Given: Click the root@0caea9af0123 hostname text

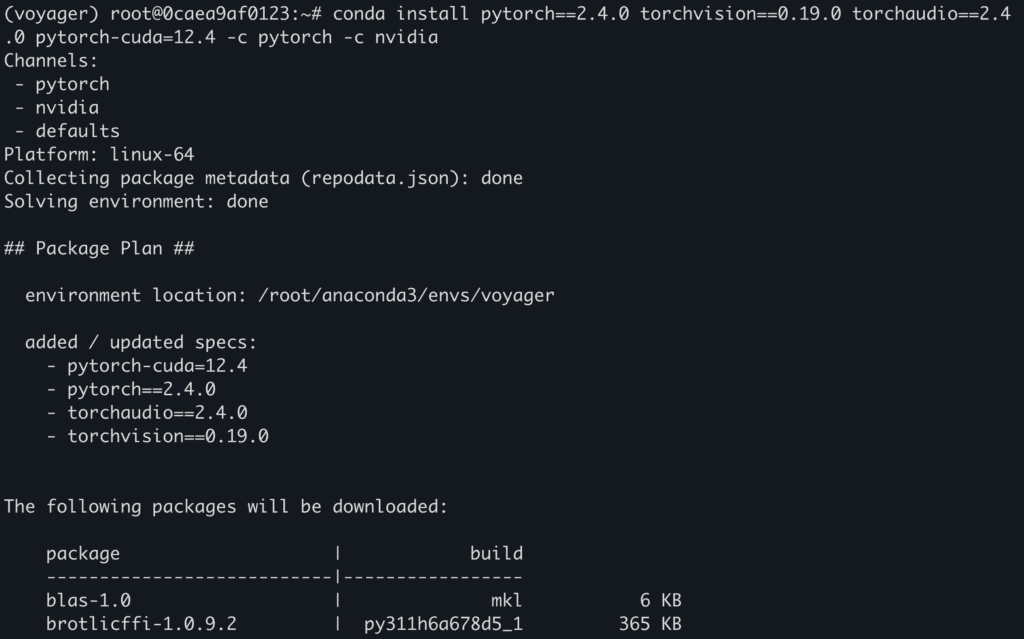Looking at the screenshot, I should pyautogui.click(x=199, y=14).
